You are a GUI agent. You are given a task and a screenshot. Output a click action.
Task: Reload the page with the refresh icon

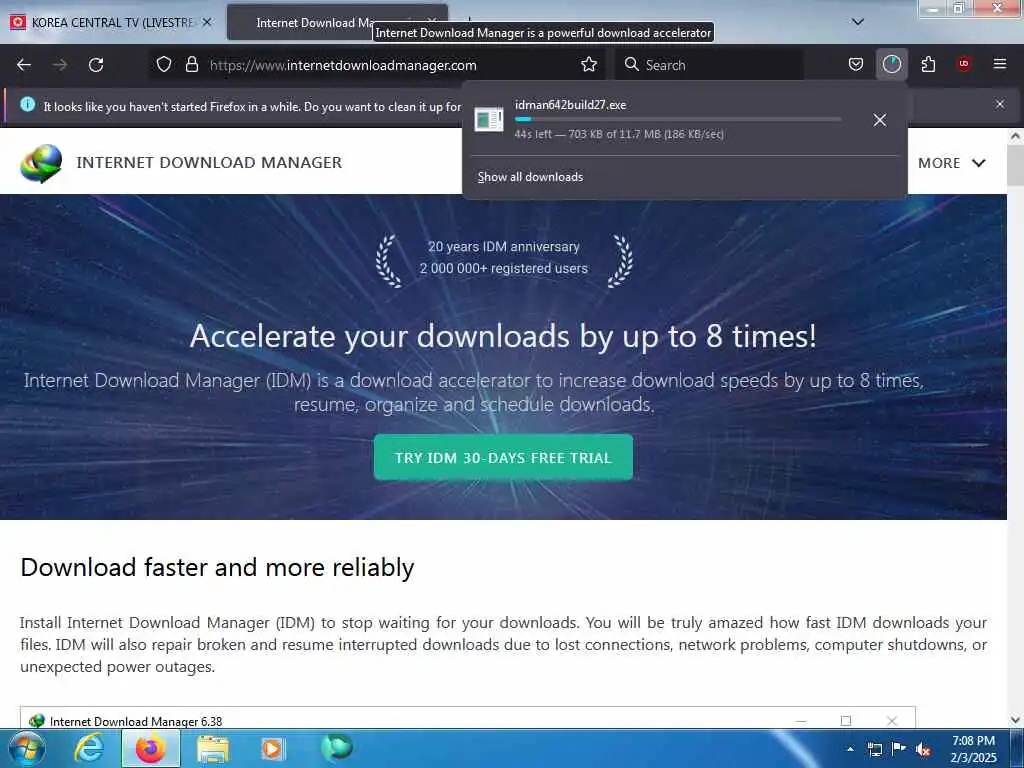96,65
